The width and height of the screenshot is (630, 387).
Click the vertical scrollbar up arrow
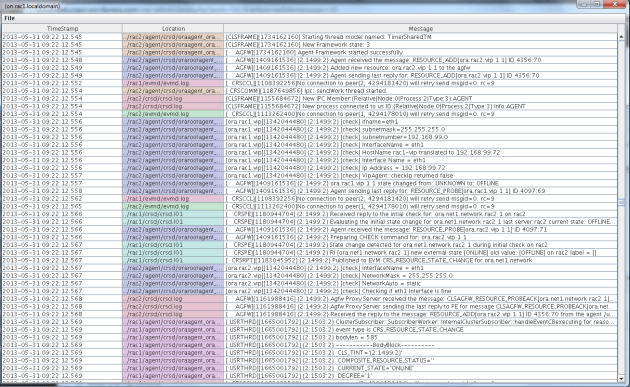[x=621, y=37]
